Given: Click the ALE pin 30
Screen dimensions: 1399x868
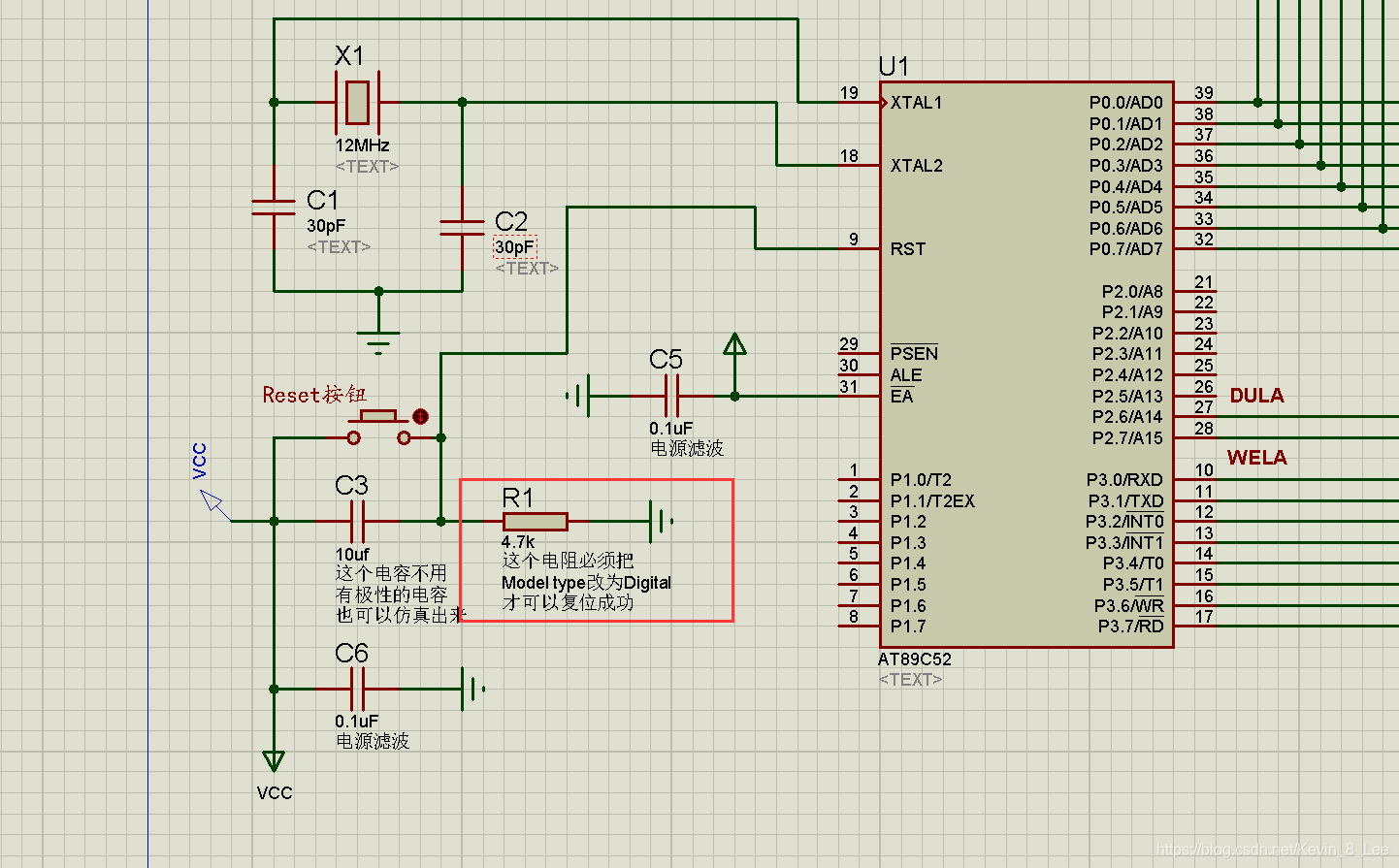Looking at the screenshot, I should pyautogui.click(x=859, y=374).
